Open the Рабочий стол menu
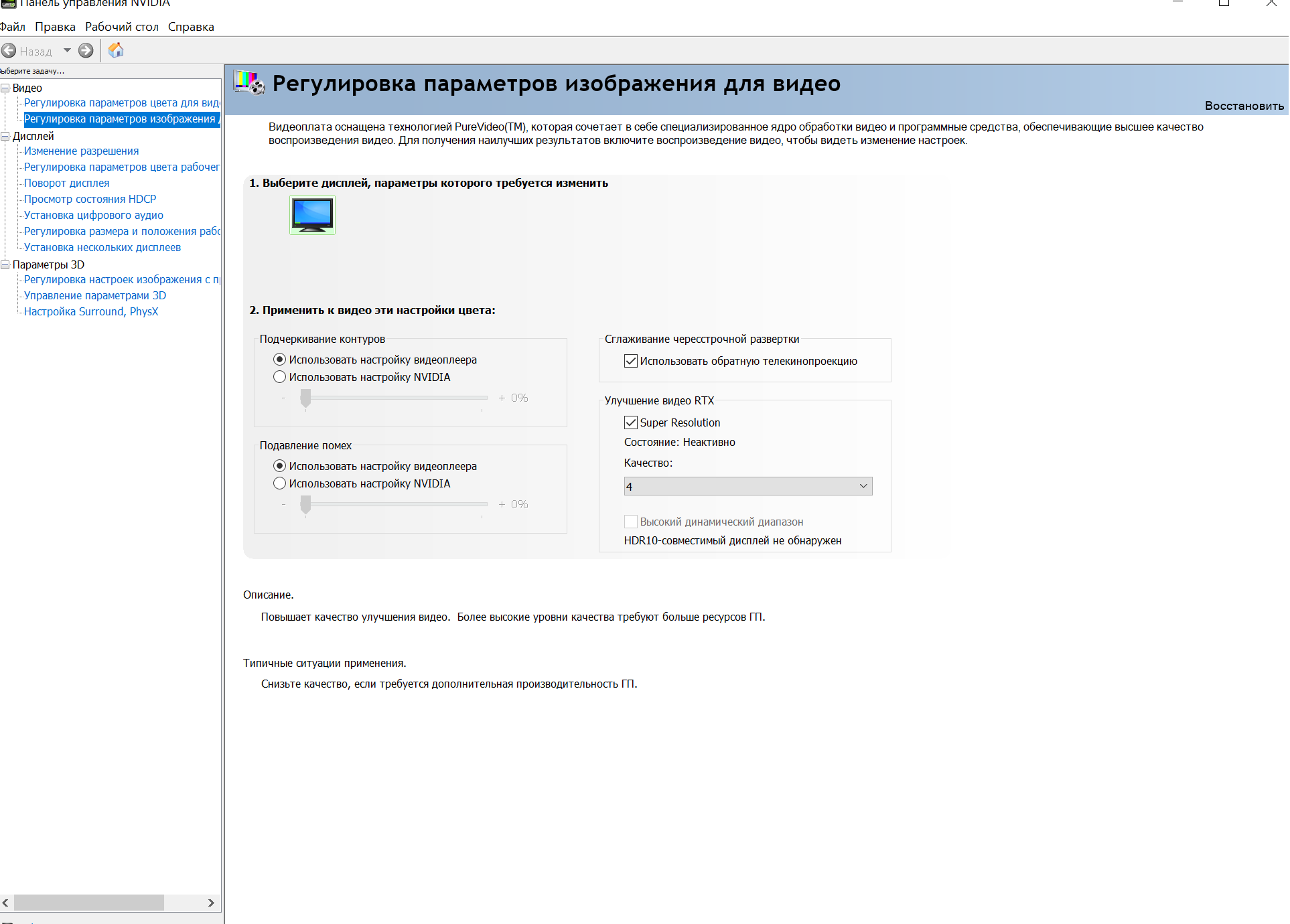The width and height of the screenshot is (1290, 924). click(x=122, y=27)
